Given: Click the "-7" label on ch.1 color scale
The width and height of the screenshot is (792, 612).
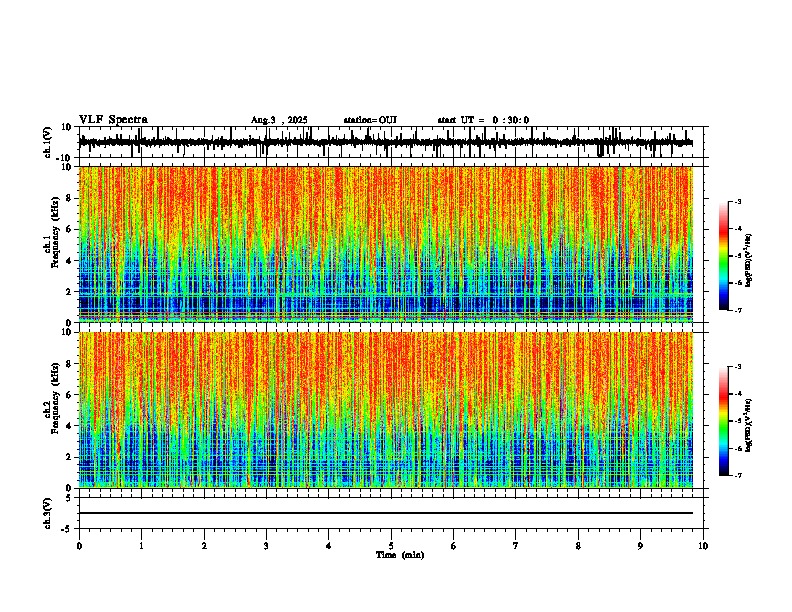Looking at the screenshot, I should tap(738, 310).
